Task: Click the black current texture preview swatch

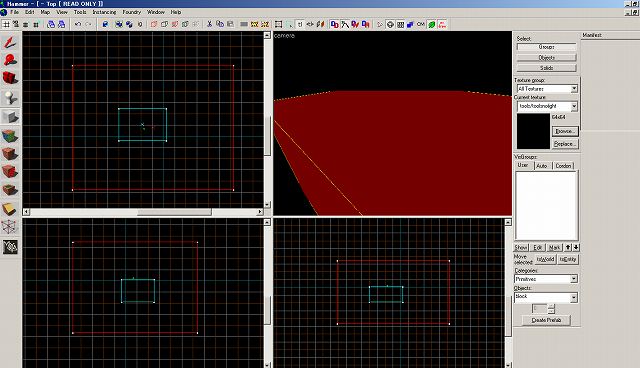Action: click(x=533, y=131)
